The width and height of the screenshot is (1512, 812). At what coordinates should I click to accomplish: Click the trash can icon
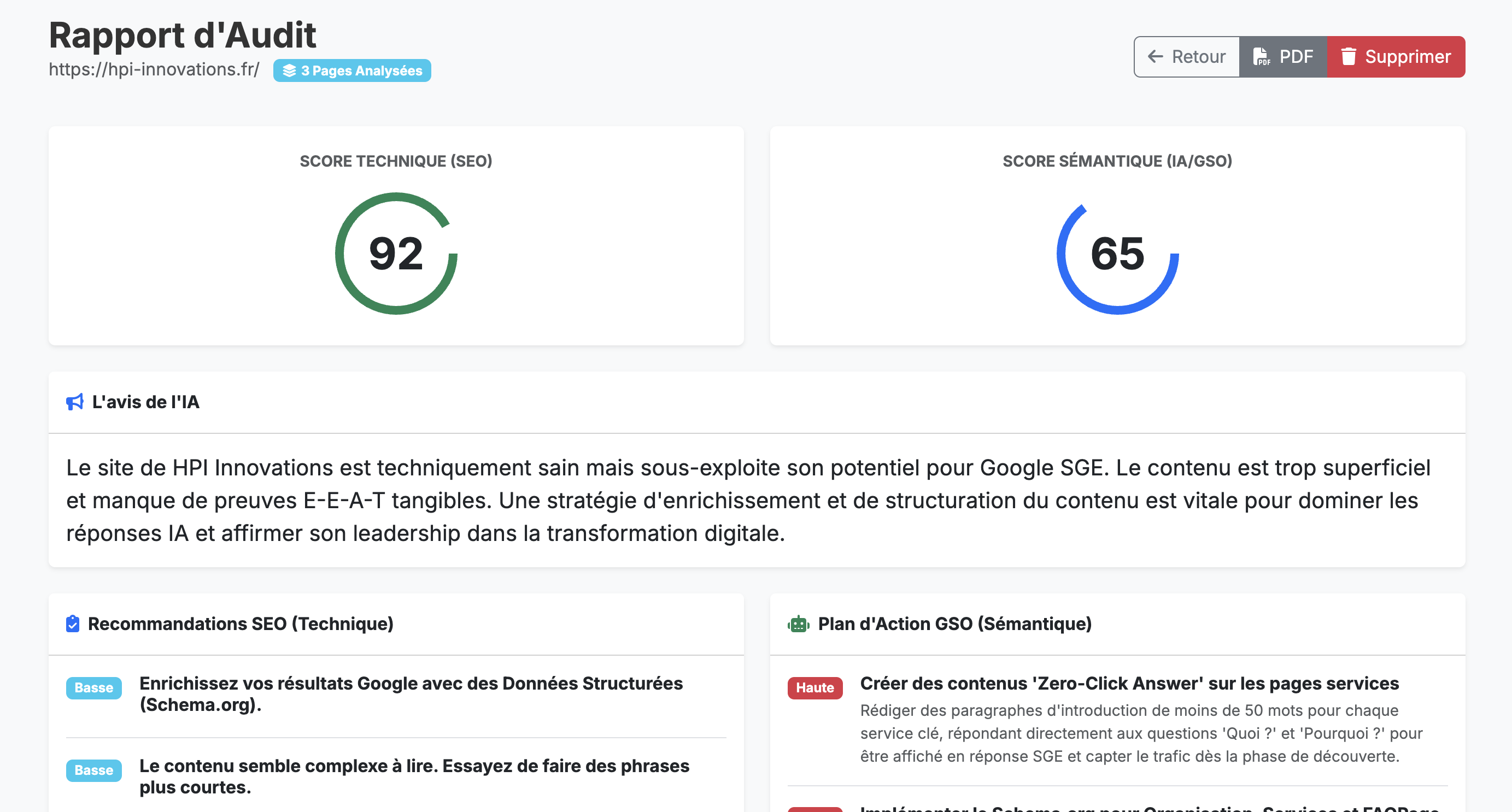[x=1348, y=56]
